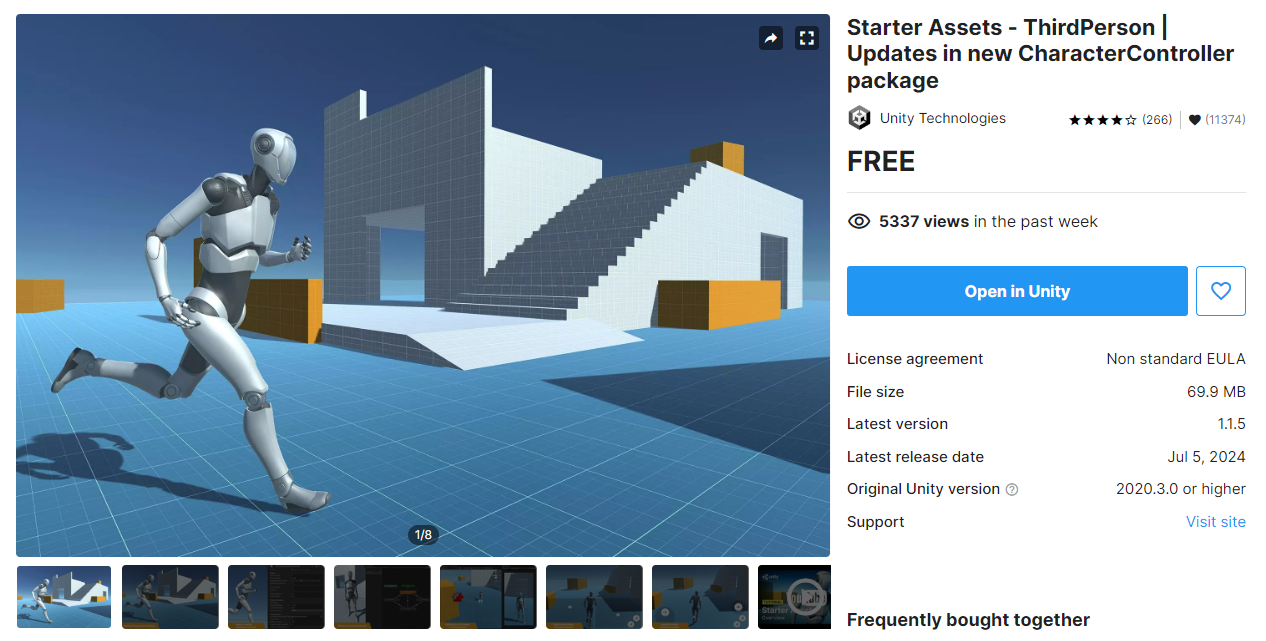View the 266 reviews count

coord(1157,120)
